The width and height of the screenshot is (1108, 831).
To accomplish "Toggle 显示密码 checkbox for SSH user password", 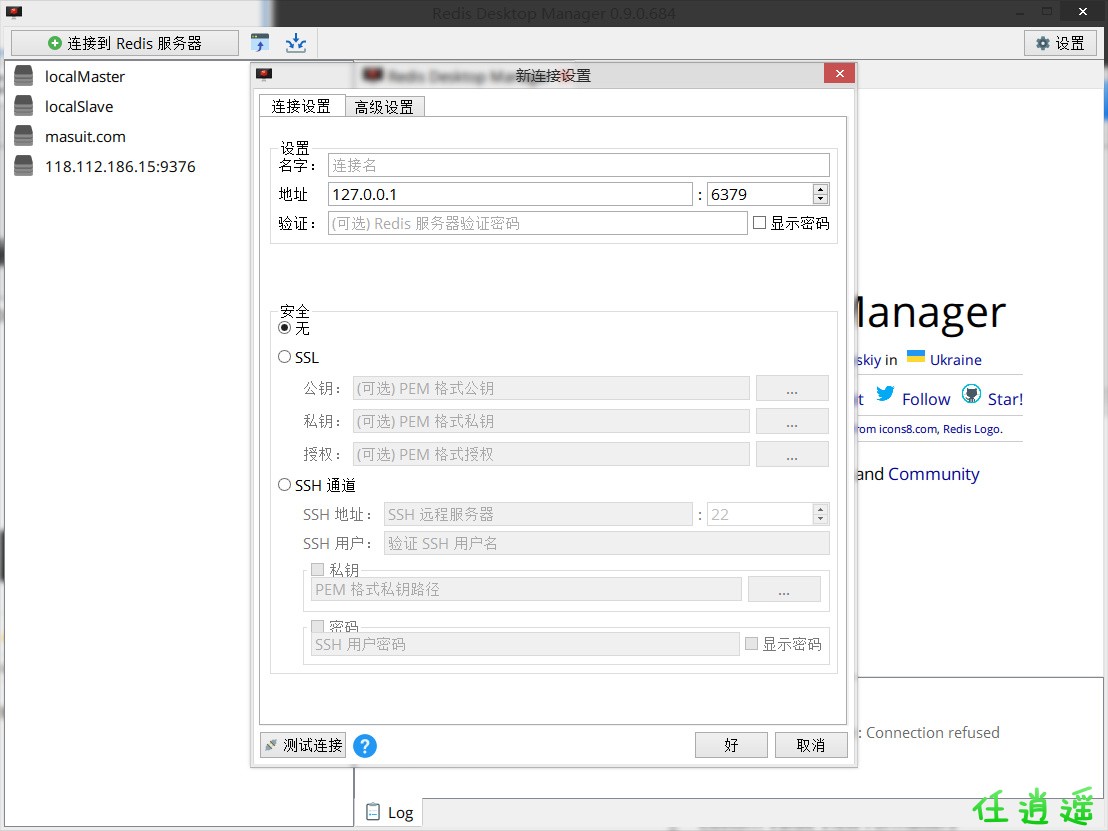I will click(x=752, y=644).
